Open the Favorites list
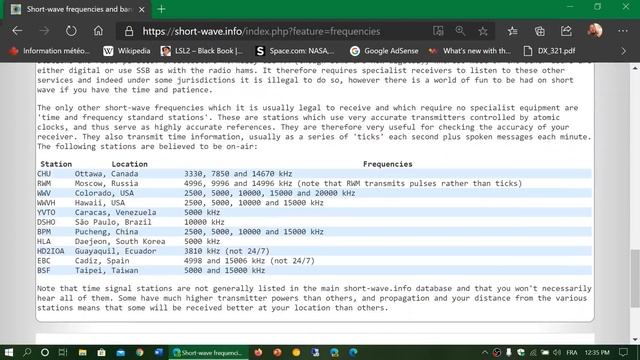 [x=513, y=31]
